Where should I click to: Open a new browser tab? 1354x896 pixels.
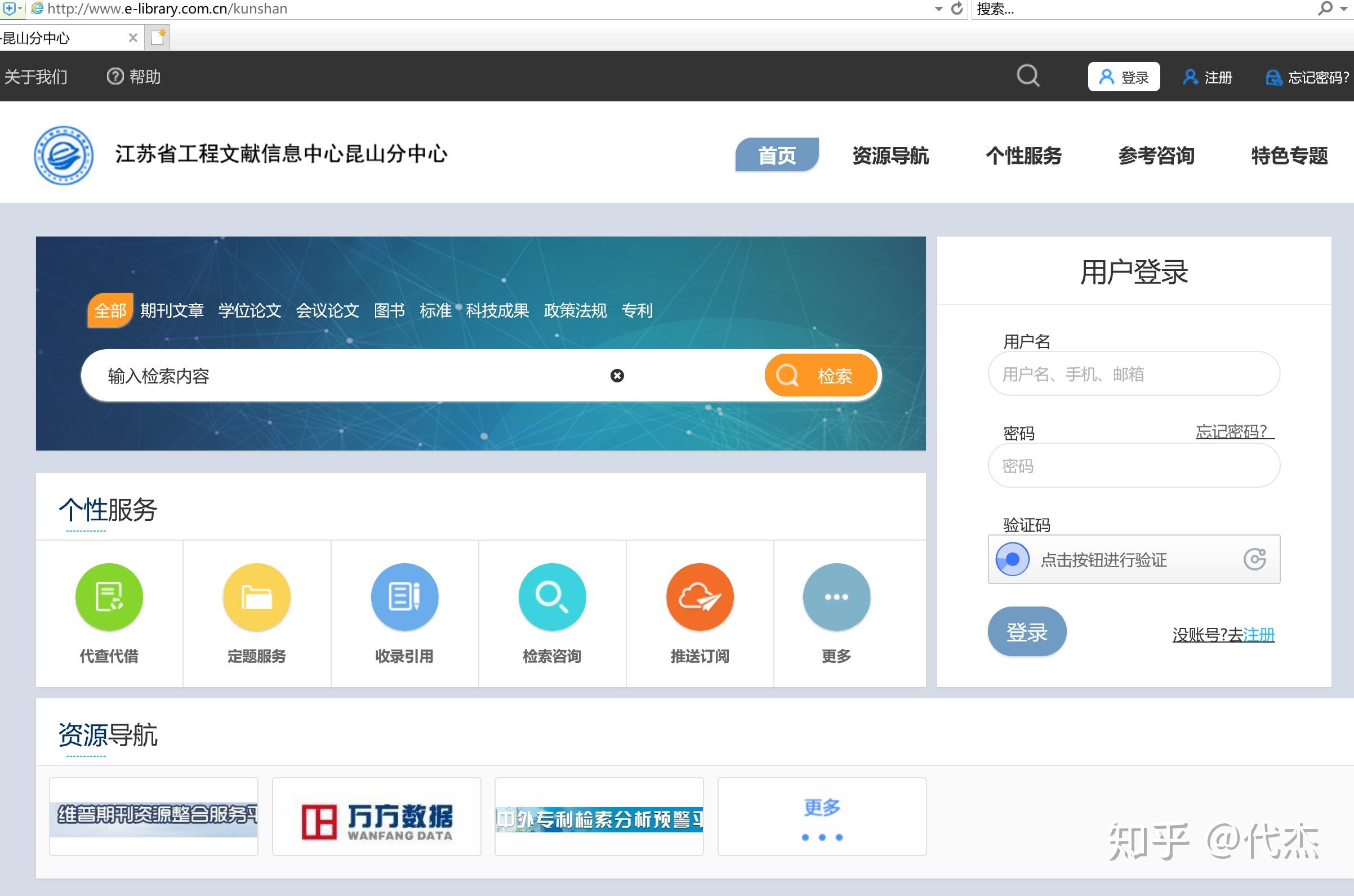[x=158, y=38]
